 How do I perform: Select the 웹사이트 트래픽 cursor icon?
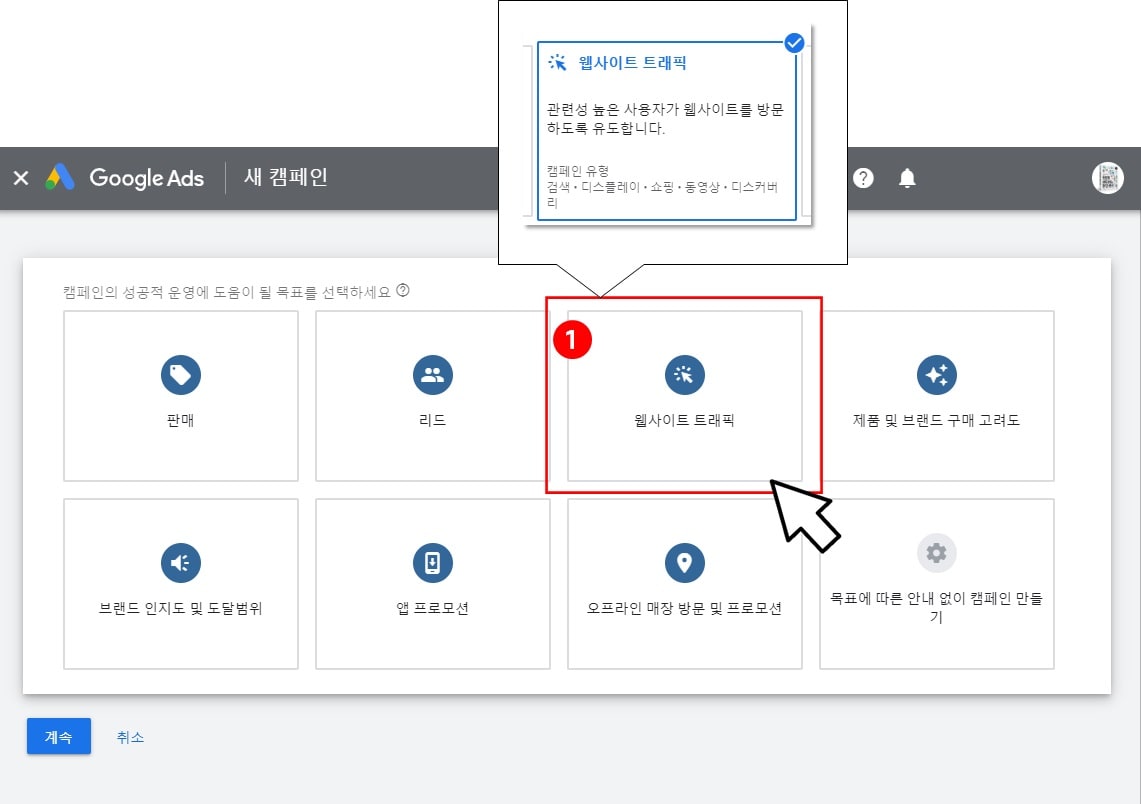685,375
